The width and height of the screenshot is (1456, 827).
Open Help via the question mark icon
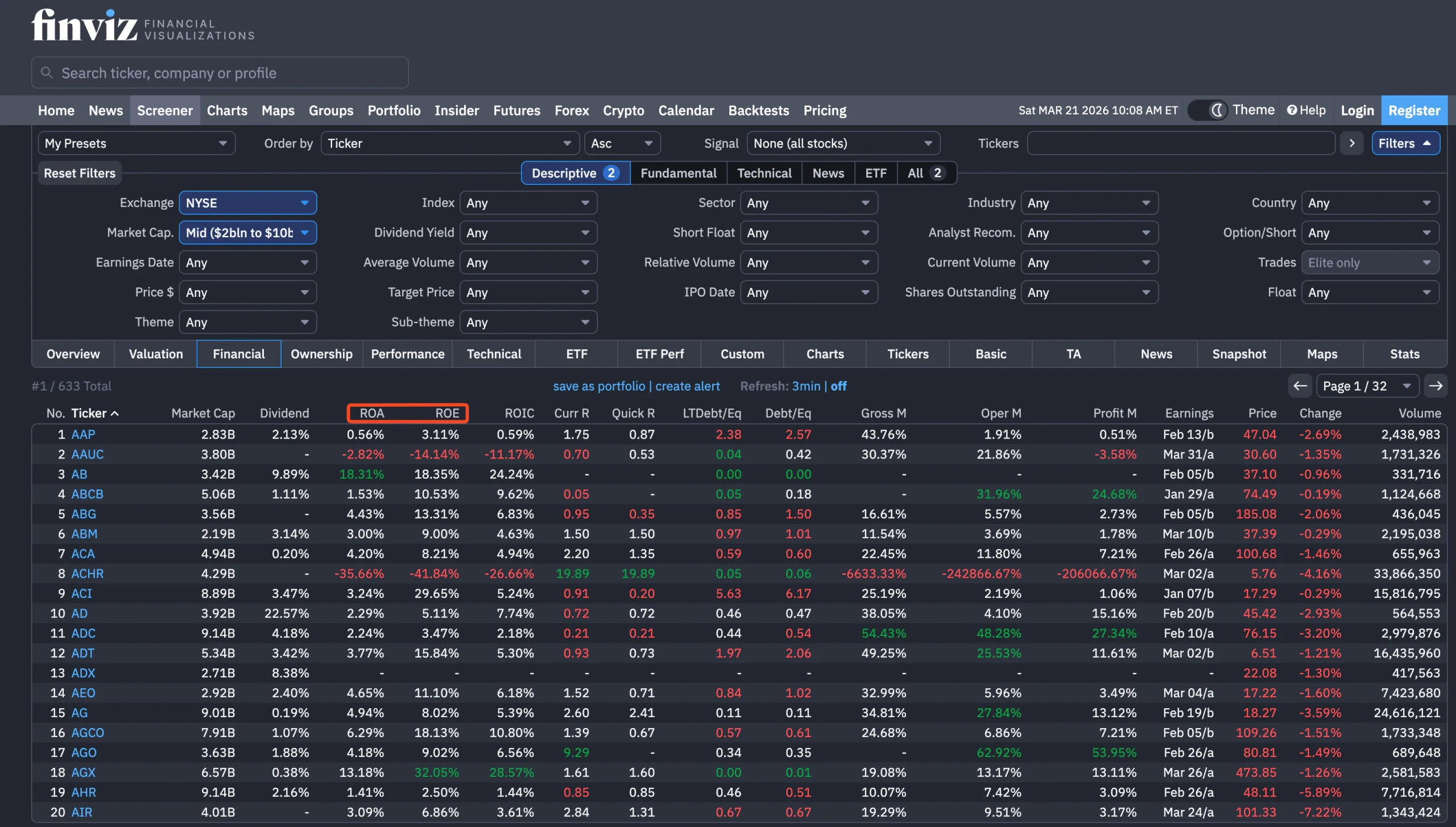[x=1292, y=110]
